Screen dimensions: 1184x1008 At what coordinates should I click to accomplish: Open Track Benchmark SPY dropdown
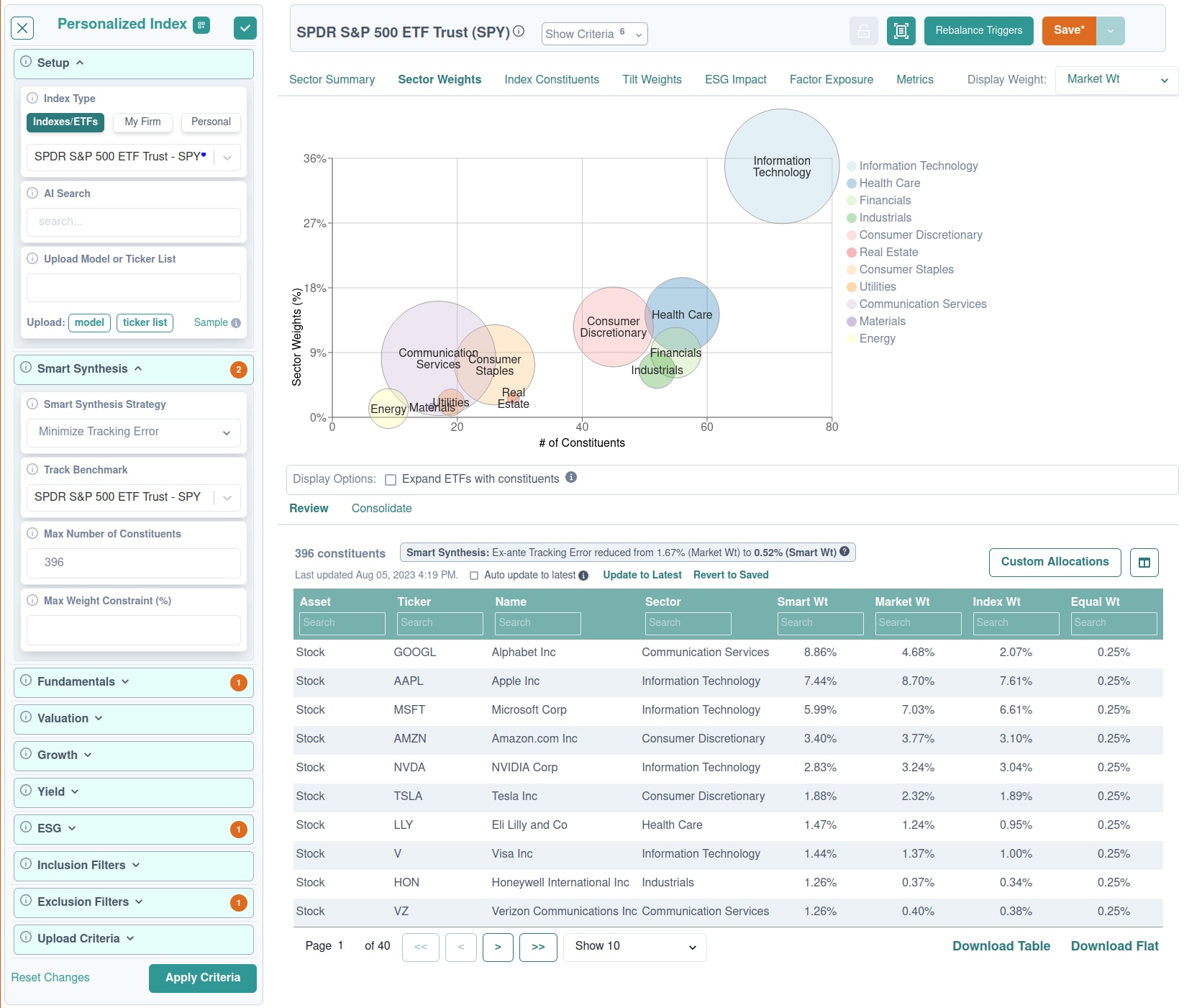click(227, 498)
